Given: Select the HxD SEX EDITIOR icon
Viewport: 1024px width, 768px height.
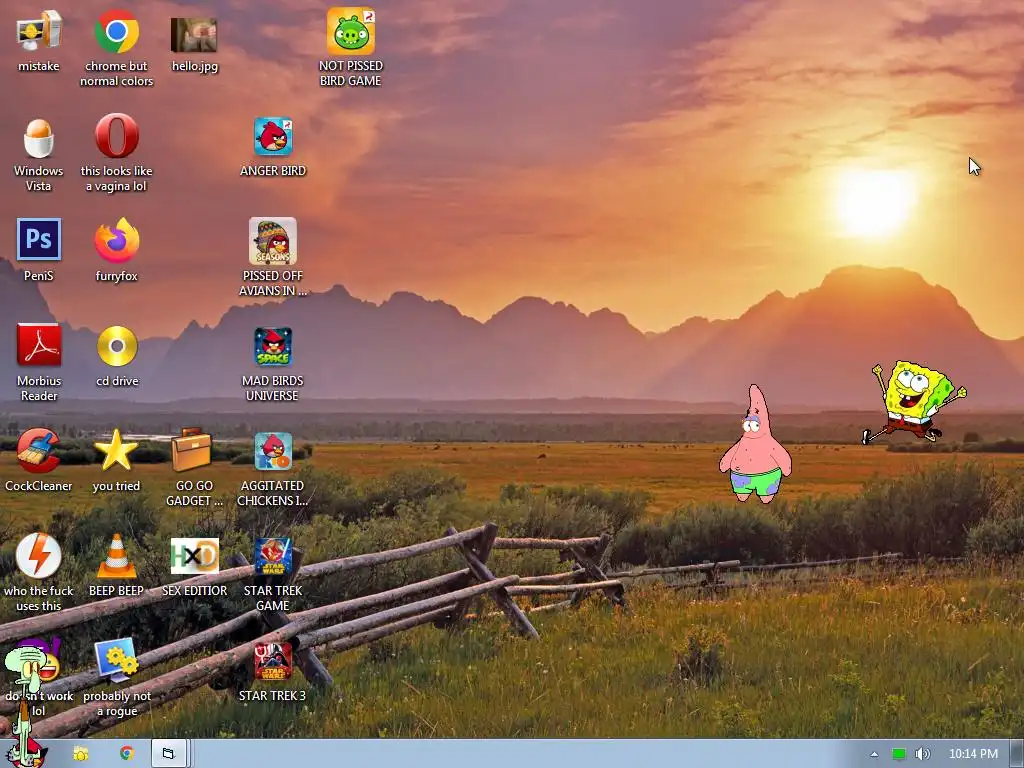Looking at the screenshot, I should pos(195,556).
